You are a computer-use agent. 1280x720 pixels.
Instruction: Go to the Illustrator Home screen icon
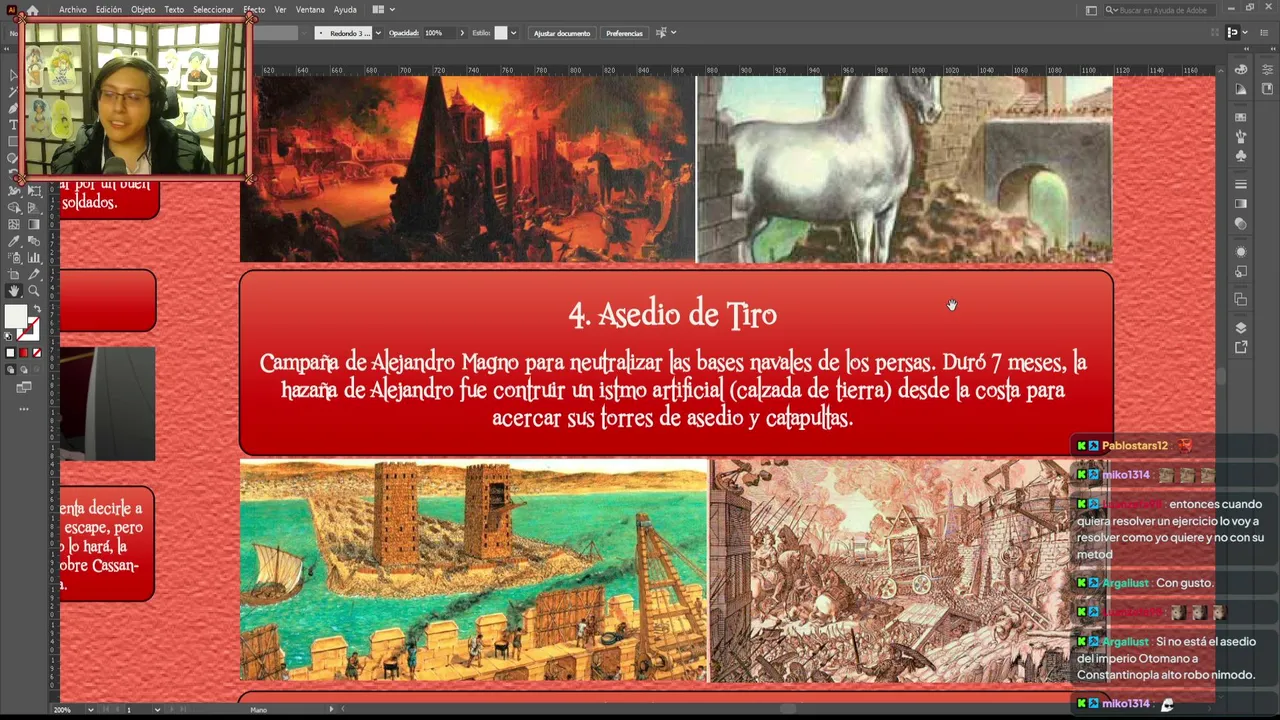point(32,10)
